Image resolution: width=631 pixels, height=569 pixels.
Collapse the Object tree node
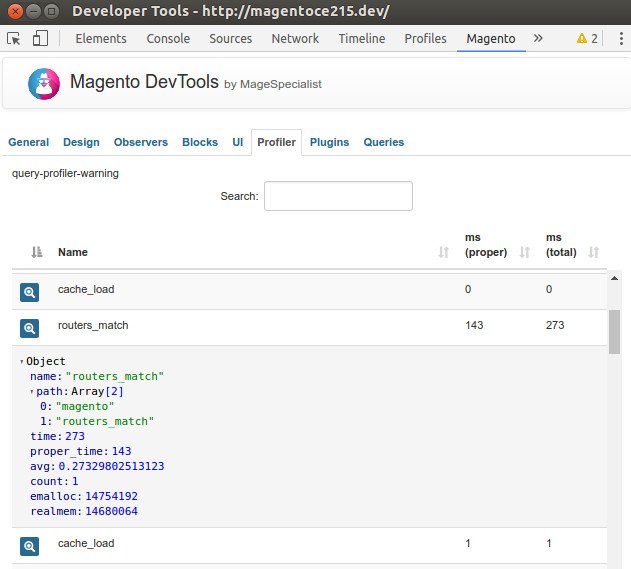(22, 362)
